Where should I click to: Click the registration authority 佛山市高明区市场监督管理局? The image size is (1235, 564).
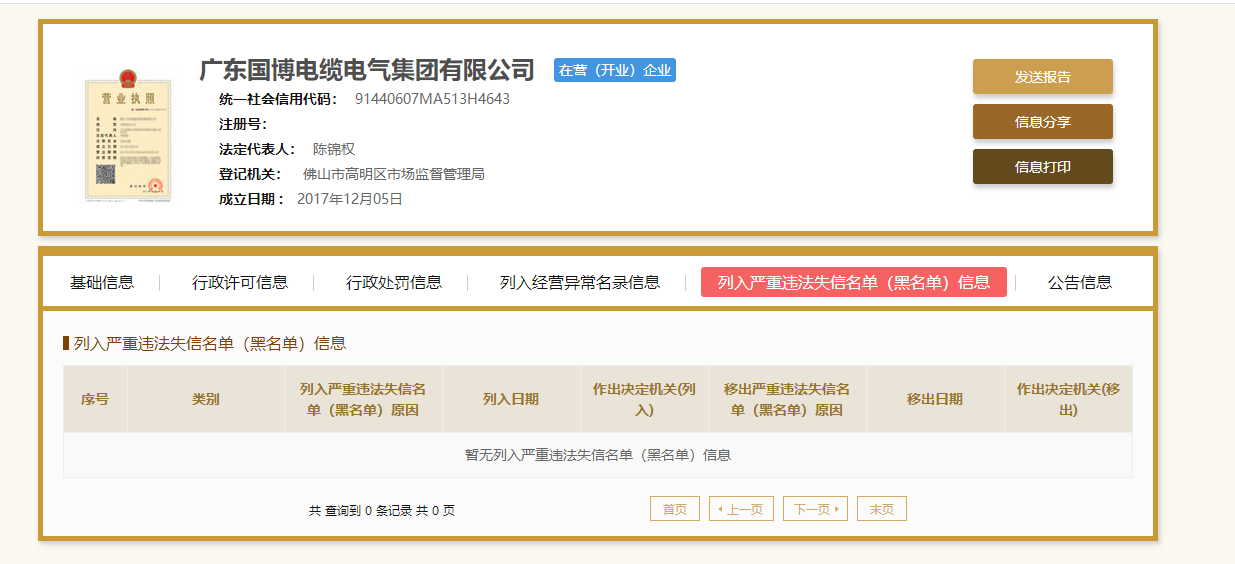[x=394, y=174]
